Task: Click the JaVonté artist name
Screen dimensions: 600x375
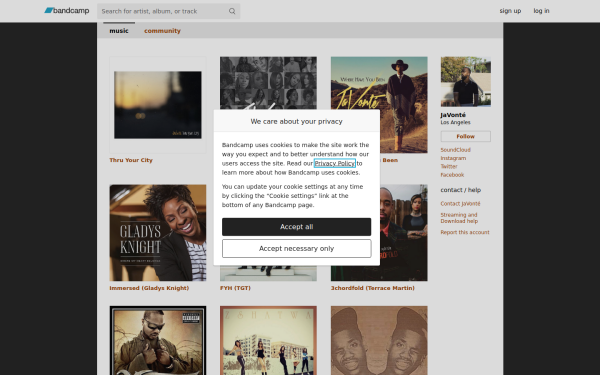Action: click(x=453, y=115)
